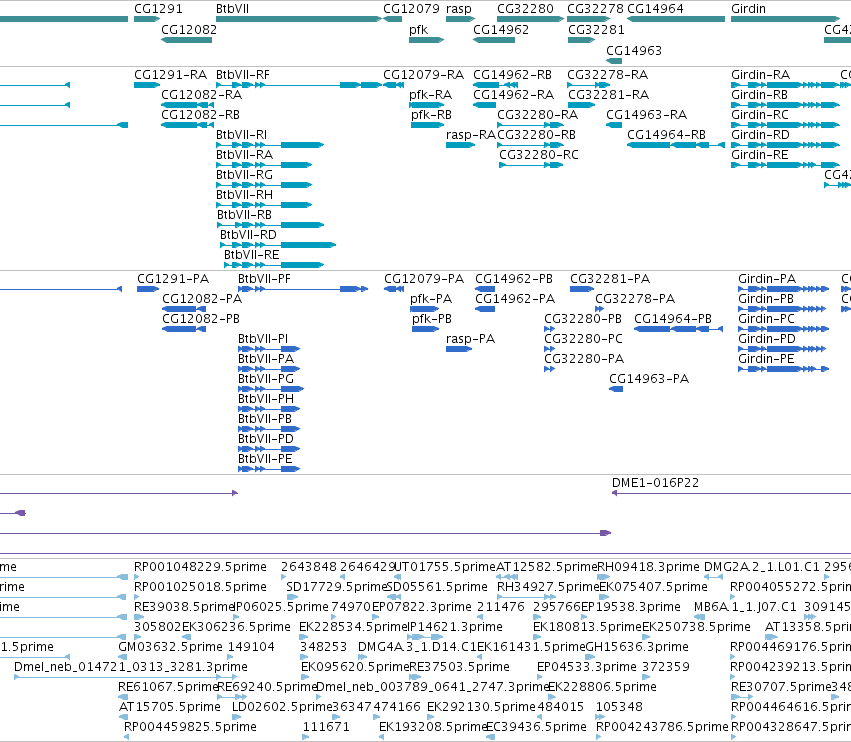The width and height of the screenshot is (851, 742).
Task: Click the CG12079 gene label
Action: pos(411,9)
